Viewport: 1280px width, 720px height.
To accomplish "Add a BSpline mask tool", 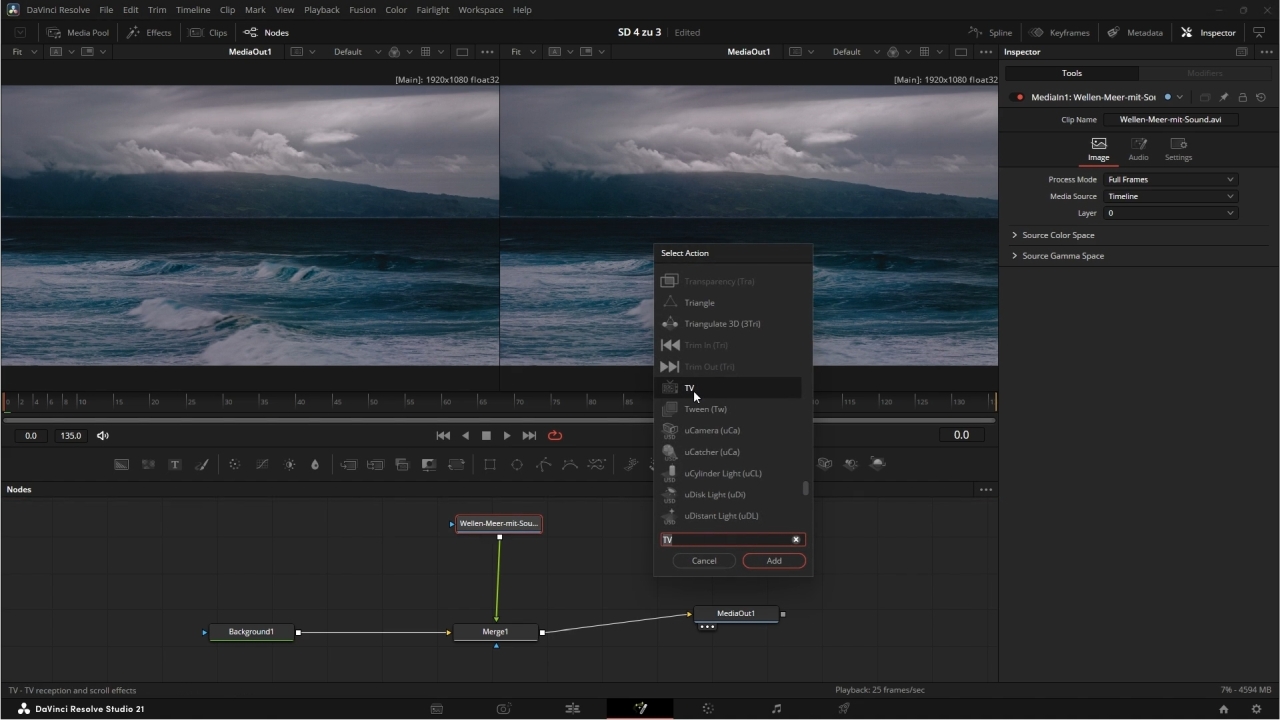I will (570, 464).
